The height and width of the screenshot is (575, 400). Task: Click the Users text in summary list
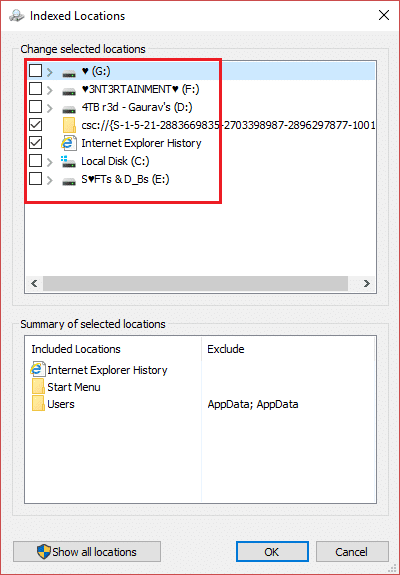61,404
